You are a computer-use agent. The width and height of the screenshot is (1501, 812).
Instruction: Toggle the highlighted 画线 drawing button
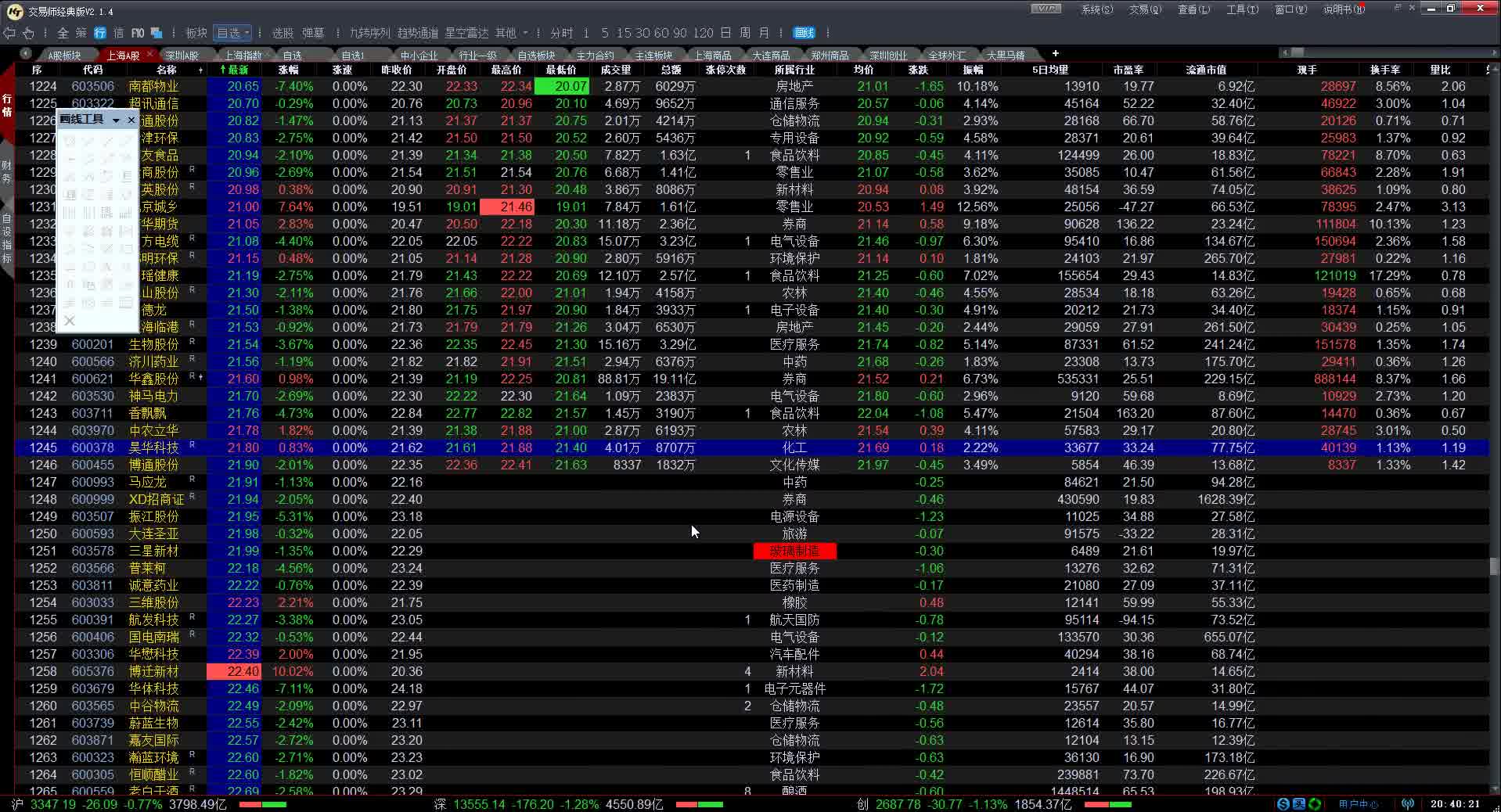pos(804,33)
